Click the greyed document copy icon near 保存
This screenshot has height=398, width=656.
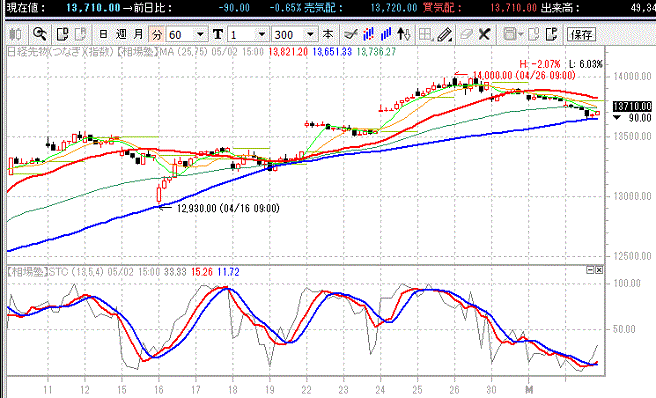(534, 34)
